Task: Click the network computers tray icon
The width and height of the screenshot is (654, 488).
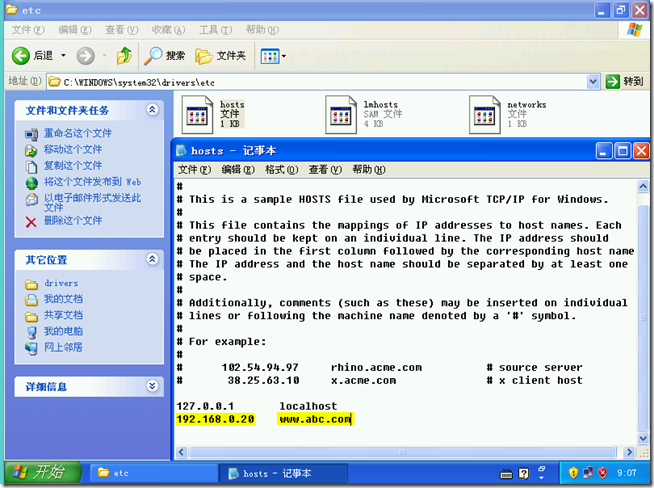Action: tap(588, 473)
